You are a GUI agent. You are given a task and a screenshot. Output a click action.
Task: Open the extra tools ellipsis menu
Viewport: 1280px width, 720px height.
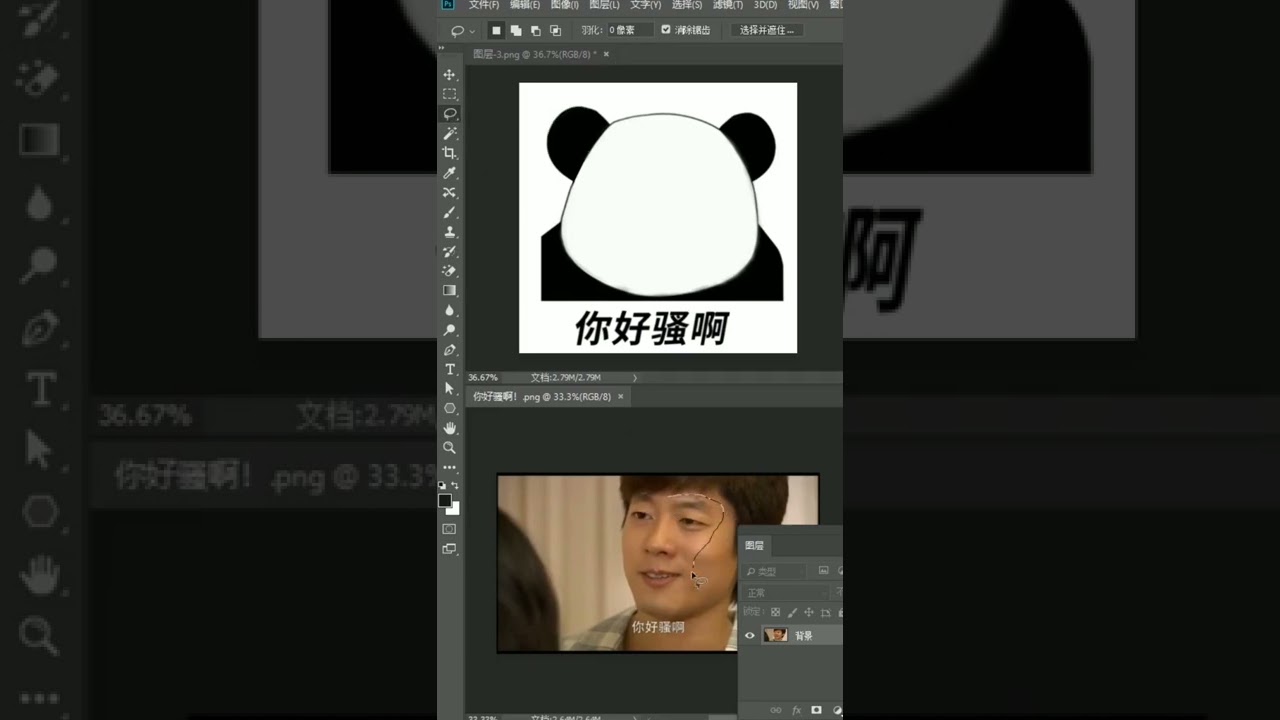[450, 467]
